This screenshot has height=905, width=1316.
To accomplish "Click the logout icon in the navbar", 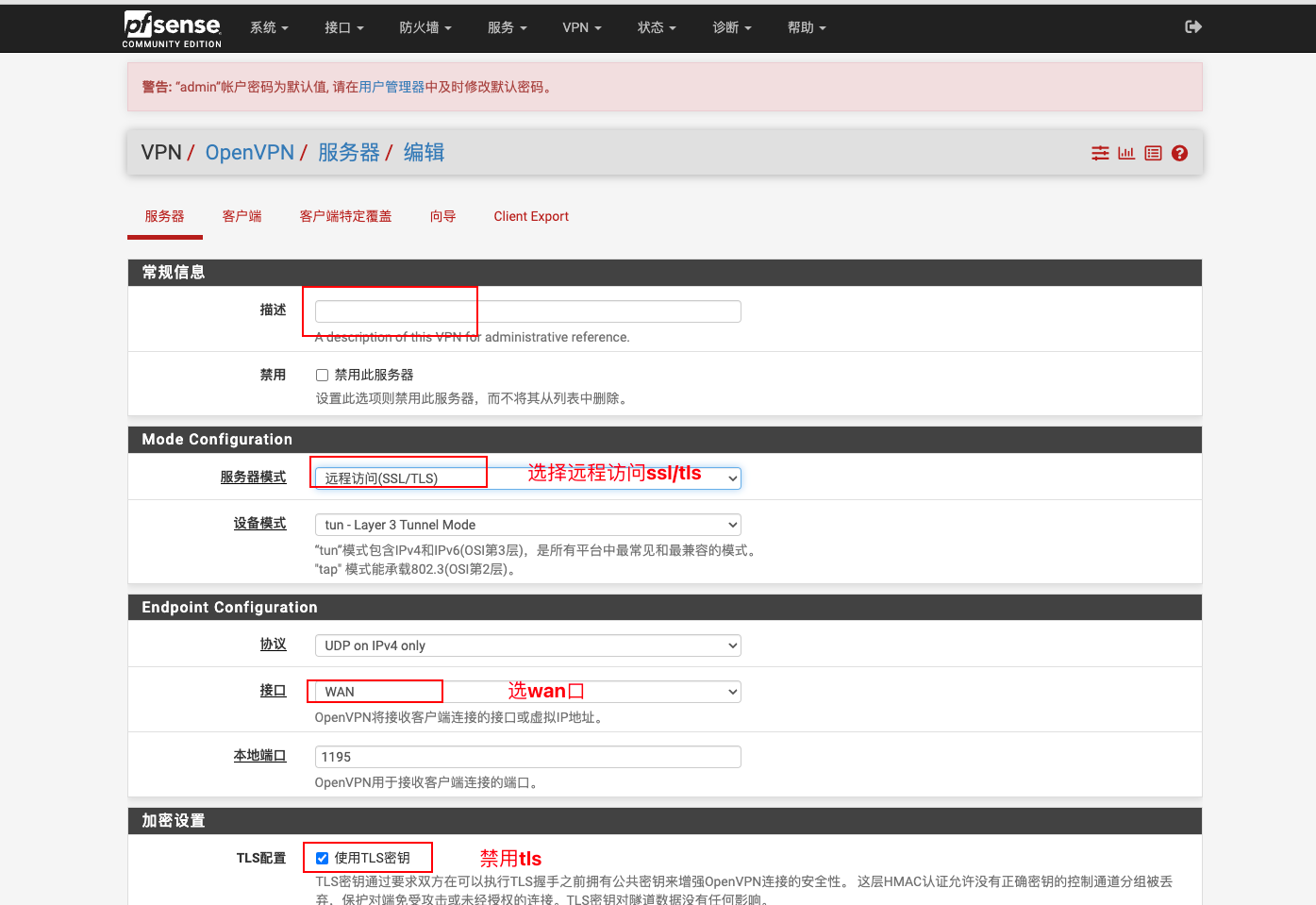I will tap(1193, 27).
